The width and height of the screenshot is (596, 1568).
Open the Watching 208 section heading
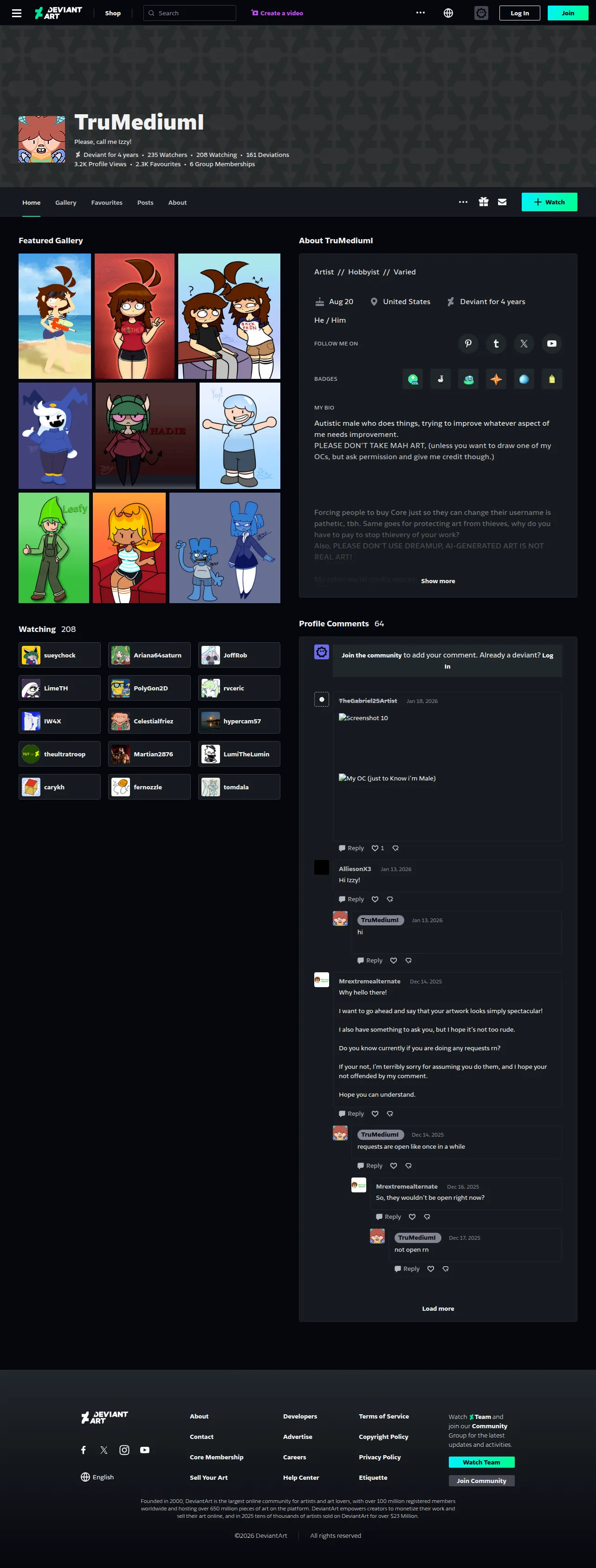pyautogui.click(x=47, y=629)
